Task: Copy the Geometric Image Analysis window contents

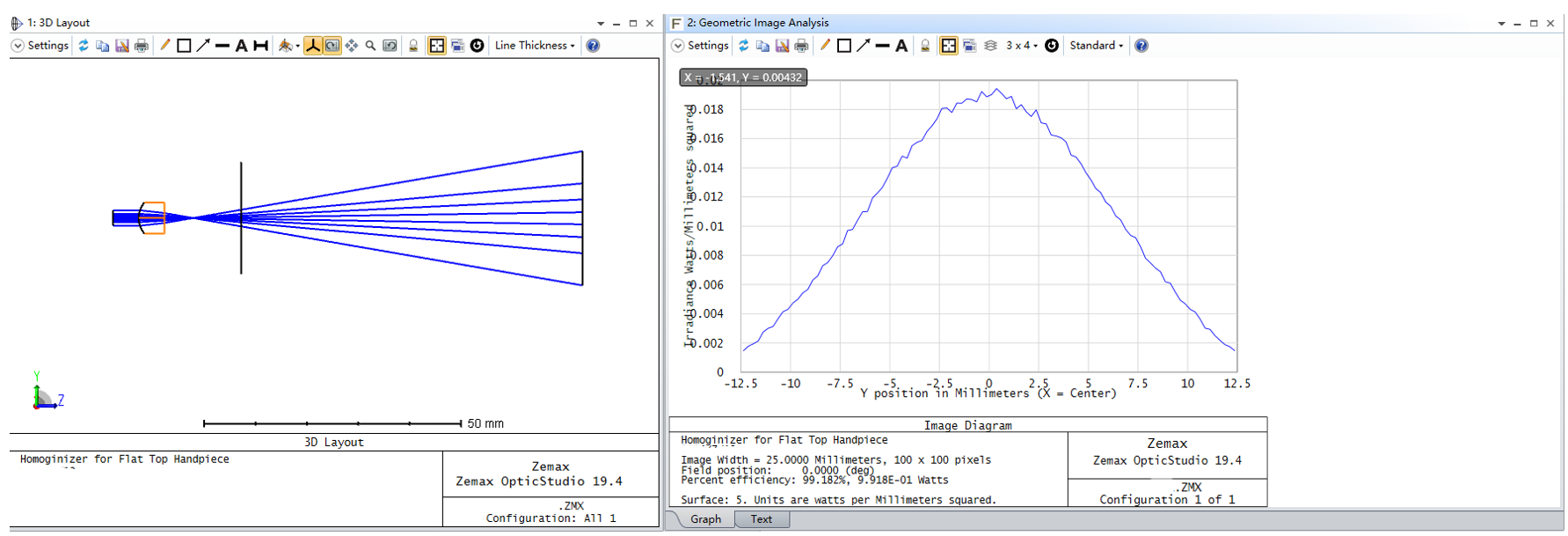Action: pos(762,46)
